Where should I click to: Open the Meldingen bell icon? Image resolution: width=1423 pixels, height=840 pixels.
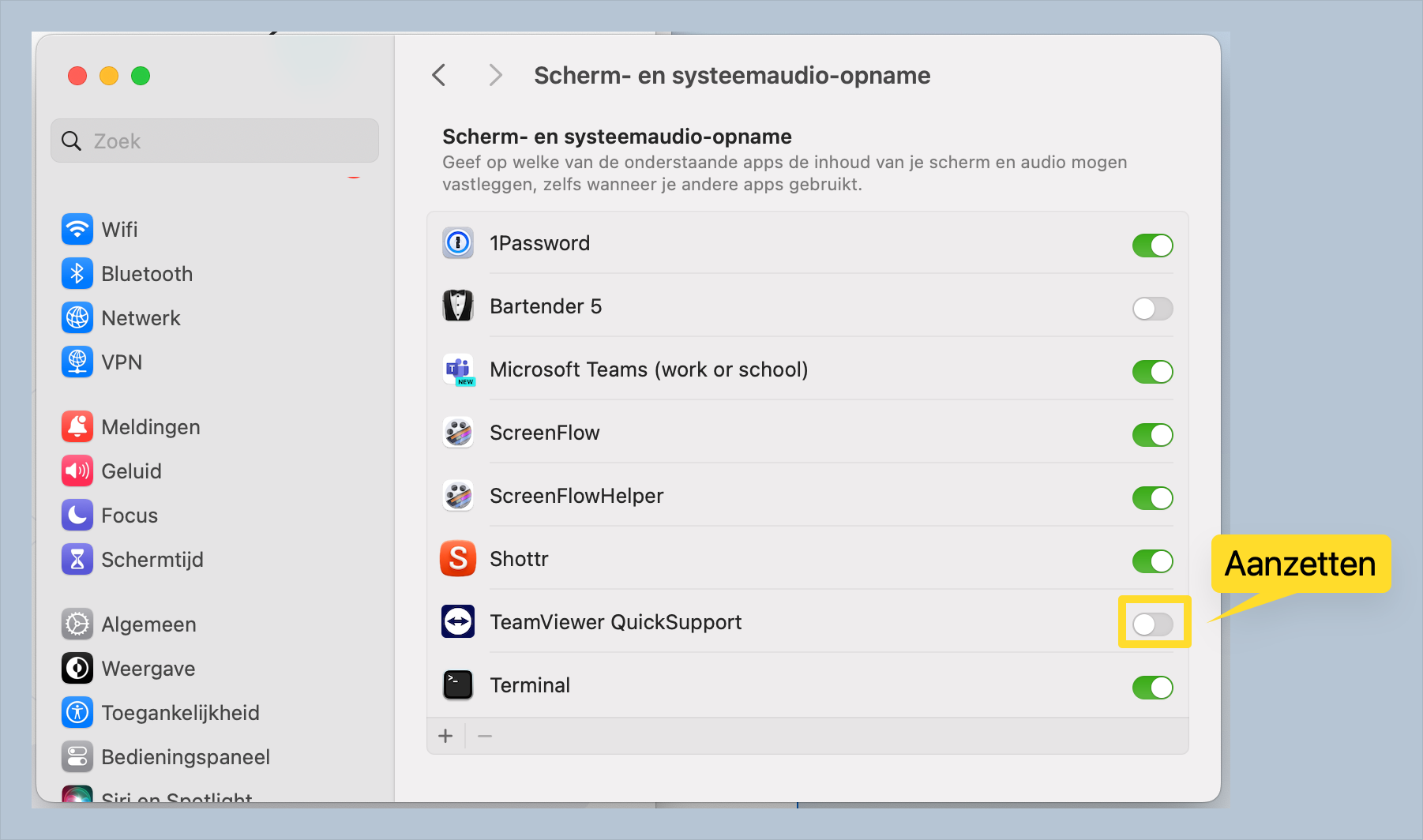point(77,427)
